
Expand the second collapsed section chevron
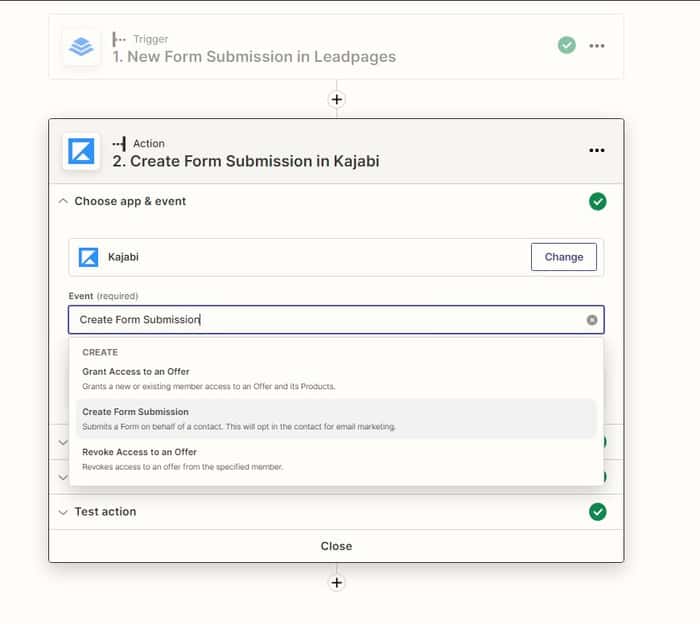tap(63, 477)
